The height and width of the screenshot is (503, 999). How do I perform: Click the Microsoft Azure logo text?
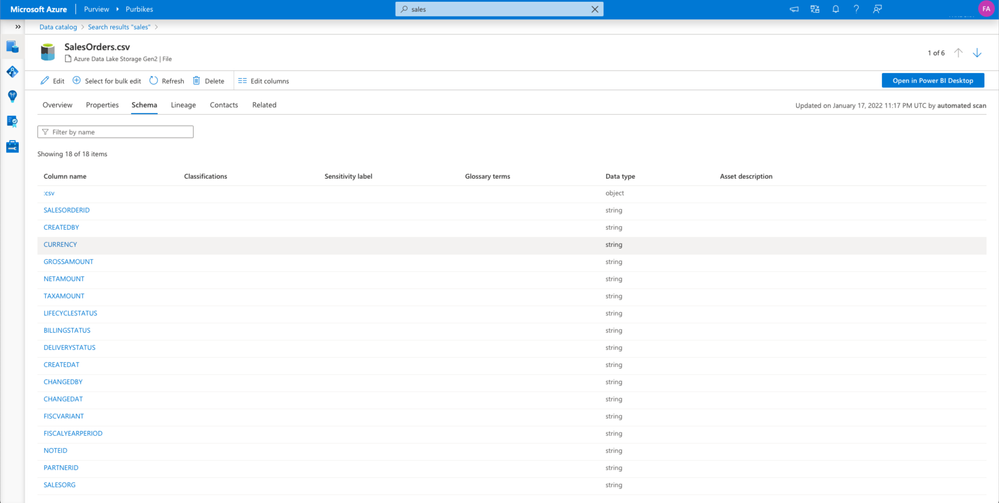(39, 10)
